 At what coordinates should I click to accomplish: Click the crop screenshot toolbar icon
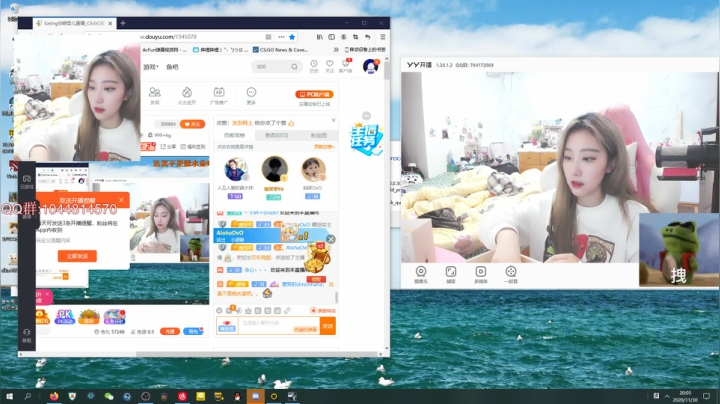click(x=355, y=37)
